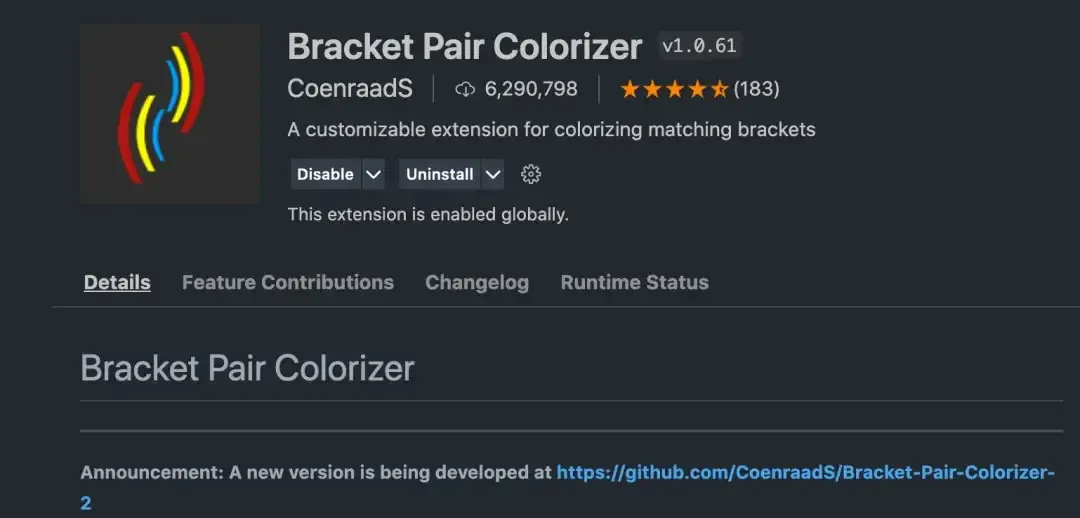Viewport: 1080px width, 518px height.
Task: Click the Bracket Pair Colorizer readme heading
Action: (247, 368)
